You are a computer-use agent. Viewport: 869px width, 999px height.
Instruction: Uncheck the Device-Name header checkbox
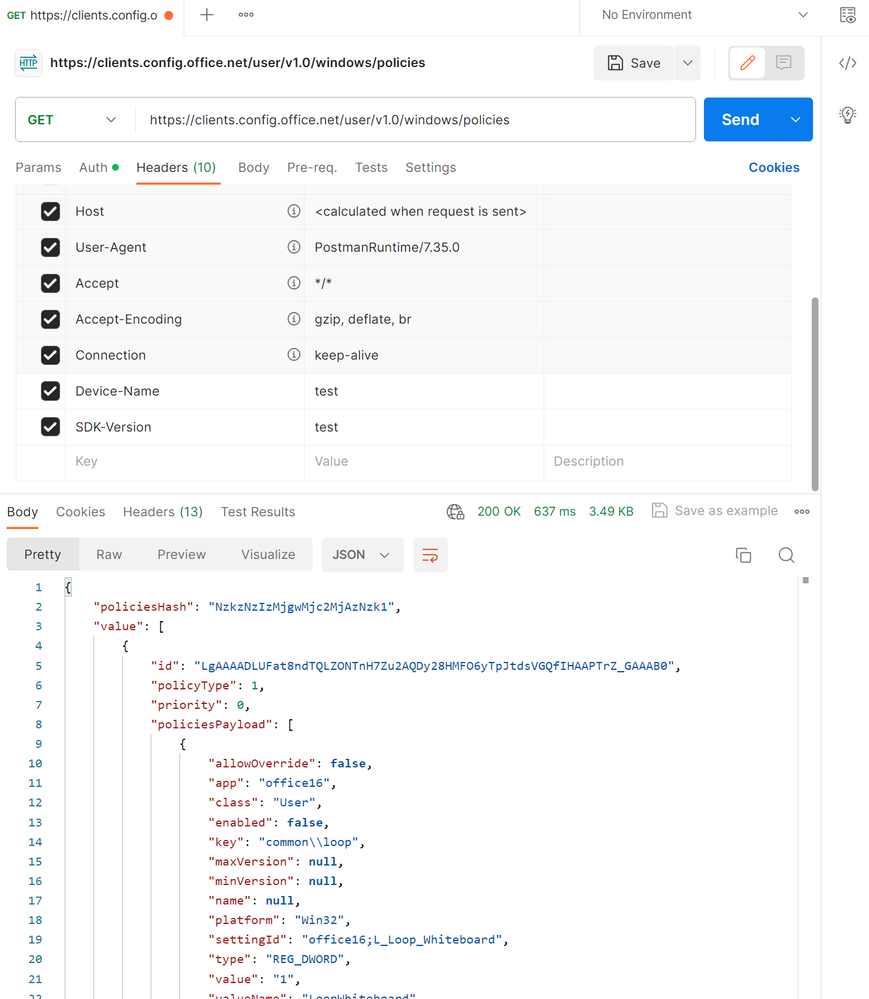click(50, 391)
